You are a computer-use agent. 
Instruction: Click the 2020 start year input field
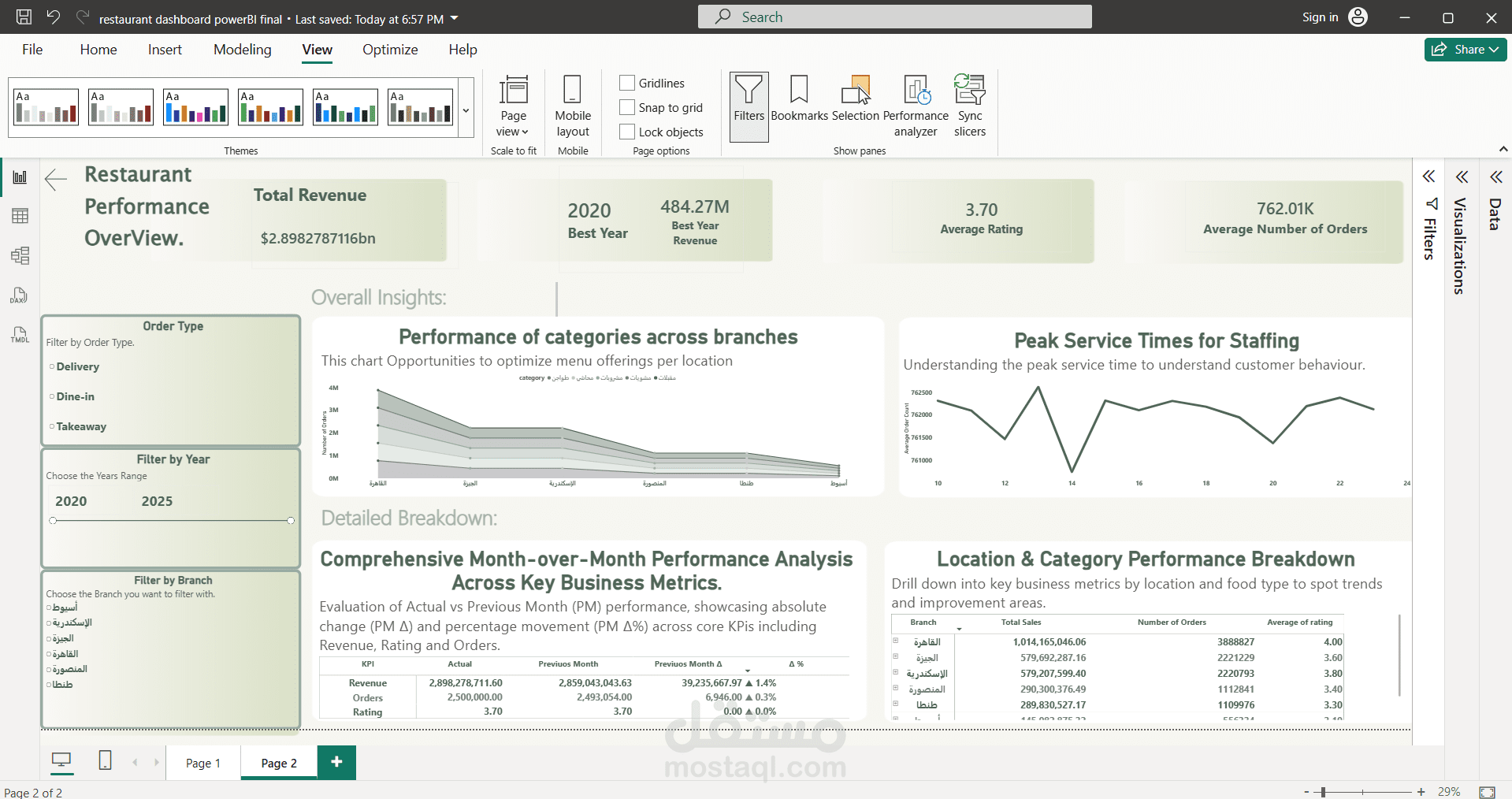pyautogui.click(x=71, y=501)
